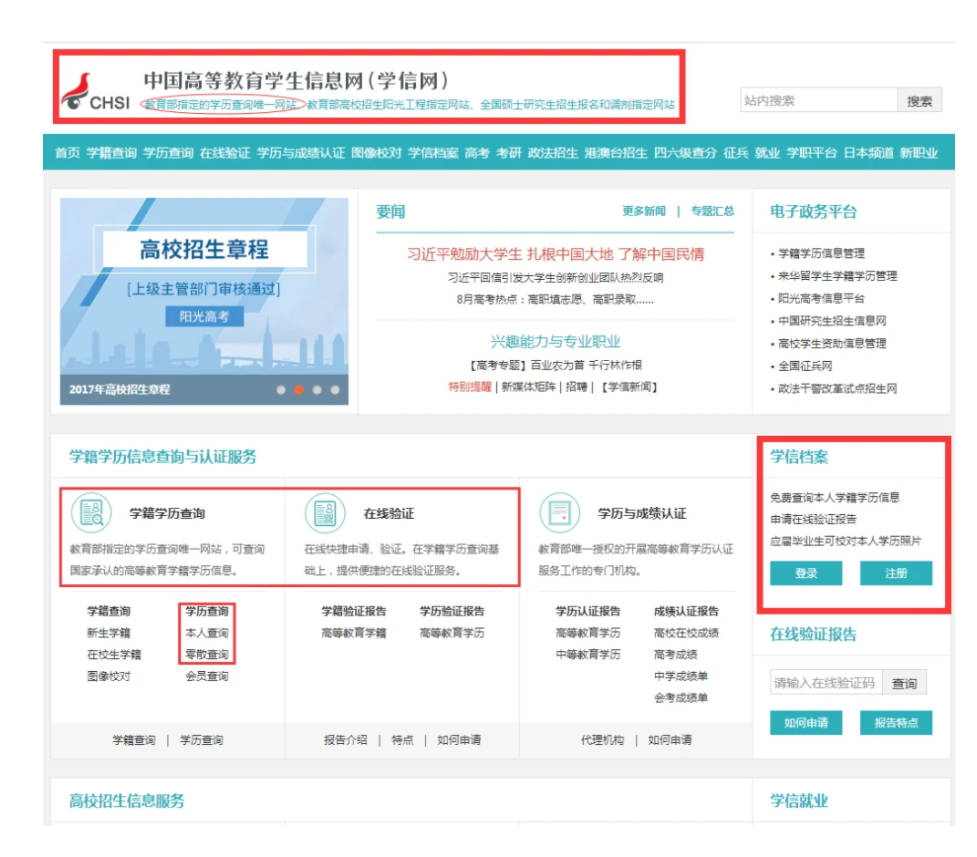
Task: Select the last carousel dot indicator
Action: point(335,390)
